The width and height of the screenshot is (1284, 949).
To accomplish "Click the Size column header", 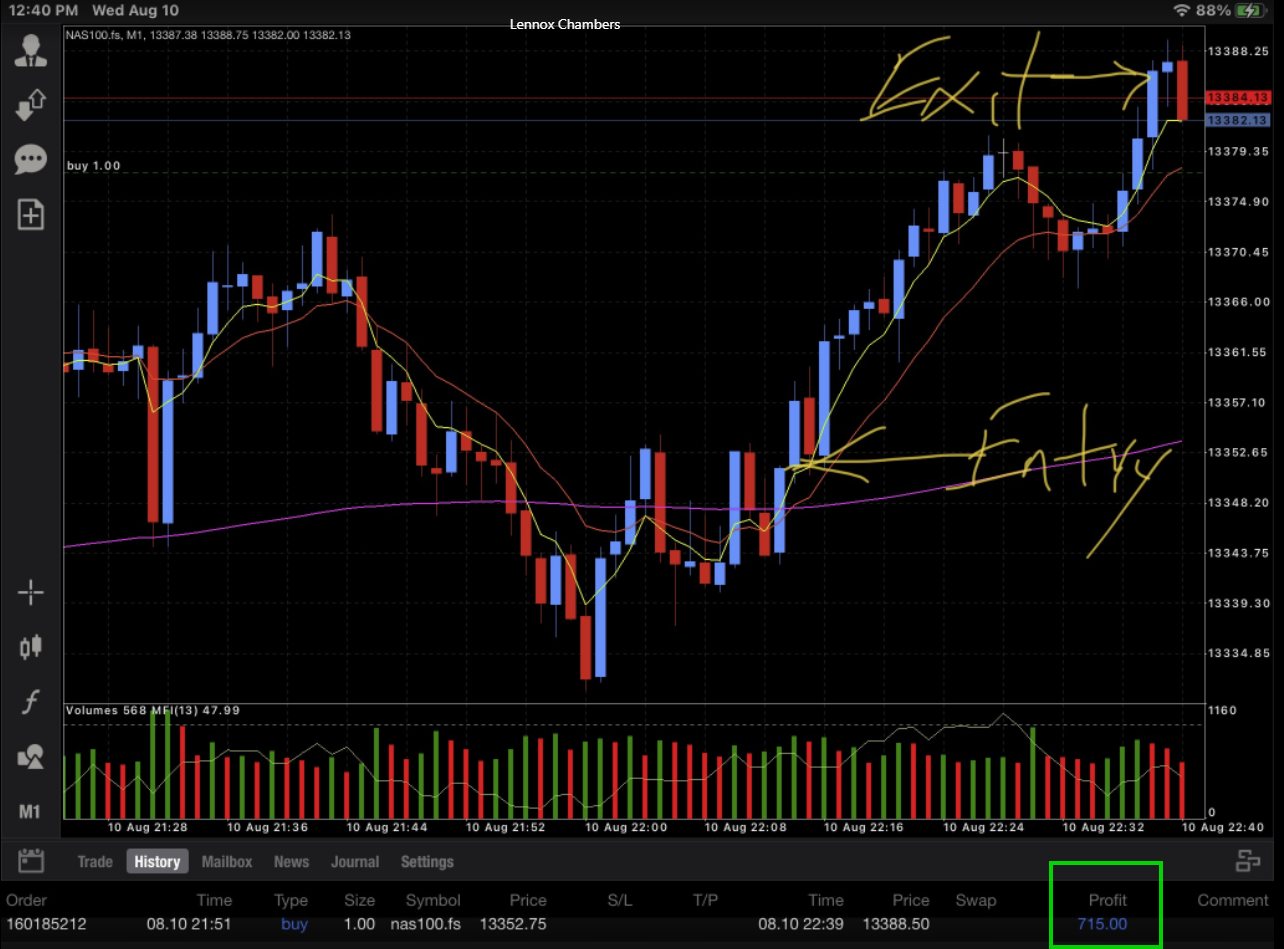I will coord(359,900).
